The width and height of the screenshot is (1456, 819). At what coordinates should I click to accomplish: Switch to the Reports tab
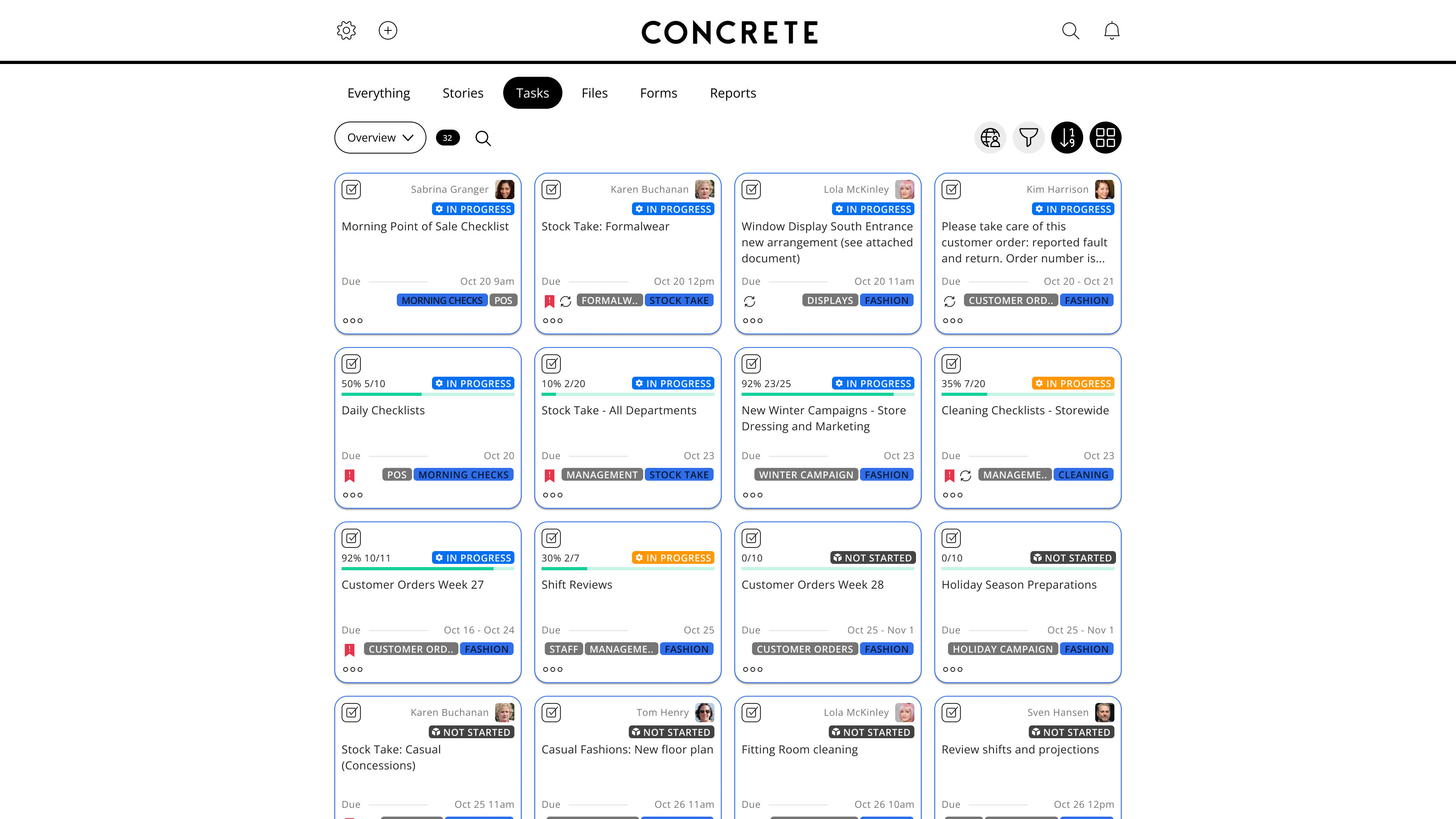pos(733,93)
